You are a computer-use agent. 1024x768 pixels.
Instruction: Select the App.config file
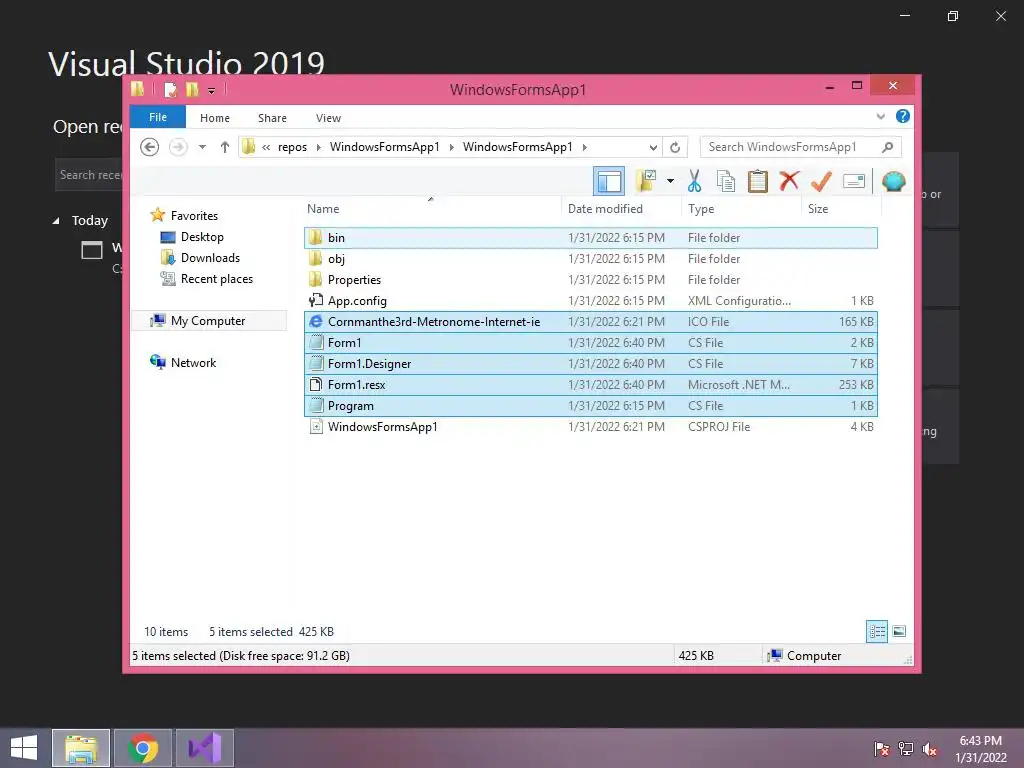[x=590, y=300]
